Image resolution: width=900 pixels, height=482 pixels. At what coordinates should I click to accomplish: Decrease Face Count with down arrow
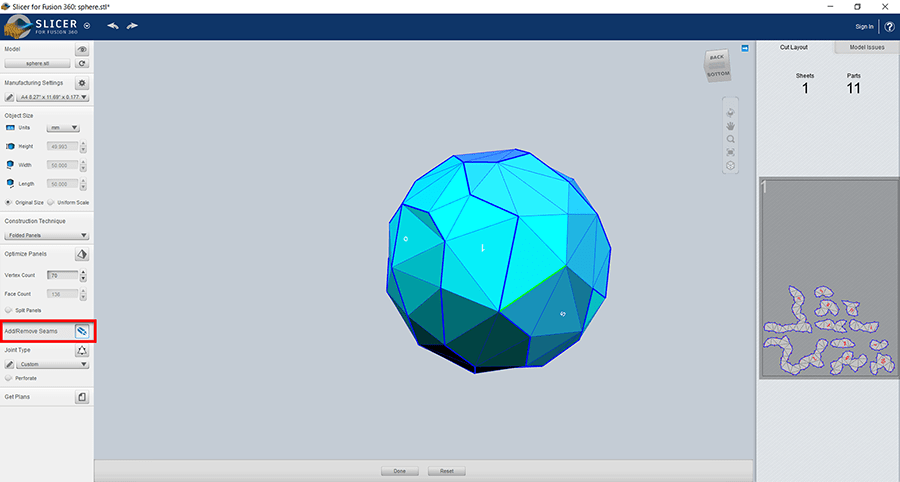tap(83, 297)
